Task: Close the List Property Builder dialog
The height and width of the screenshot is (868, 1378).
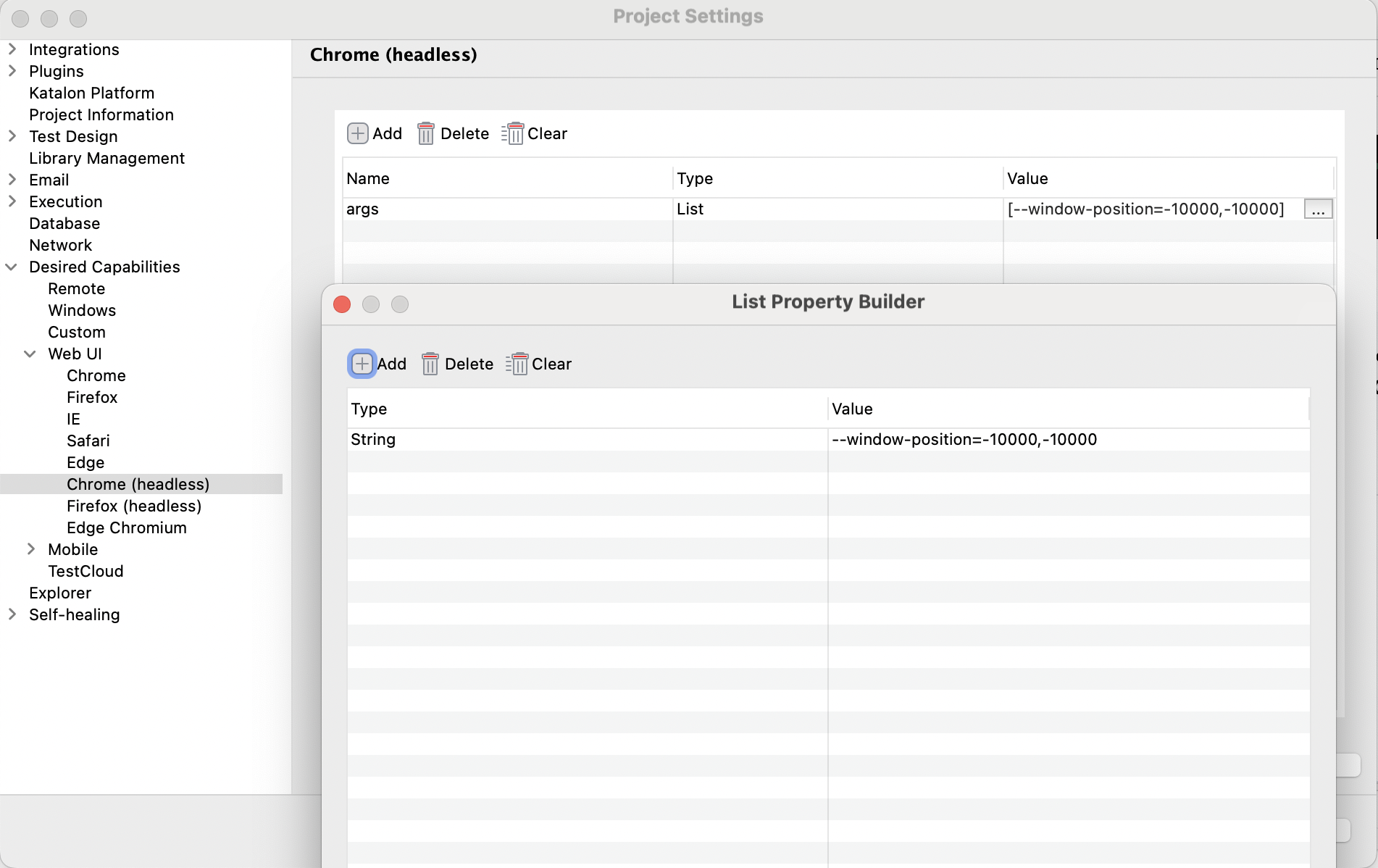Action: point(342,304)
